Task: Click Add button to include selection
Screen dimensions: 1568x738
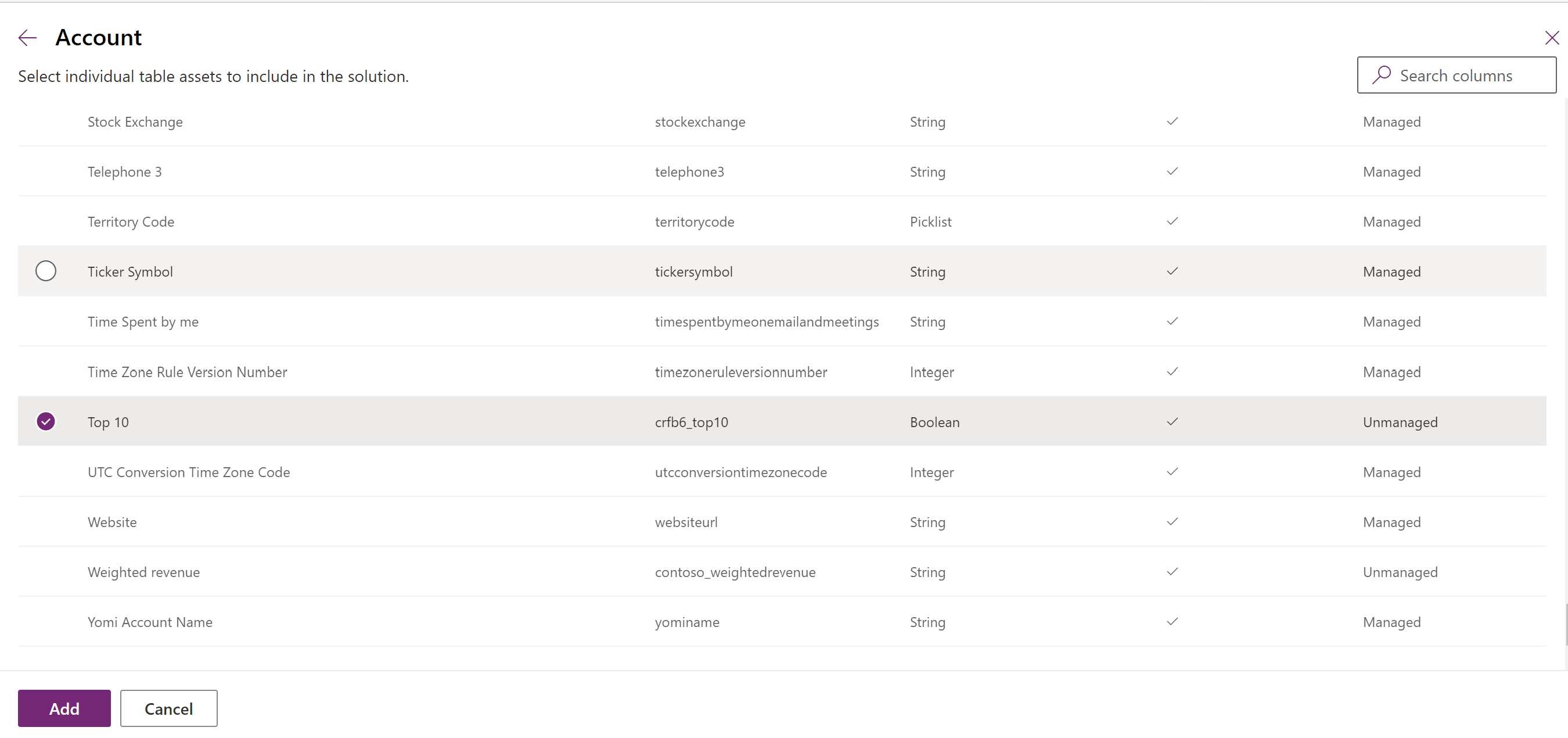Action: tap(65, 708)
